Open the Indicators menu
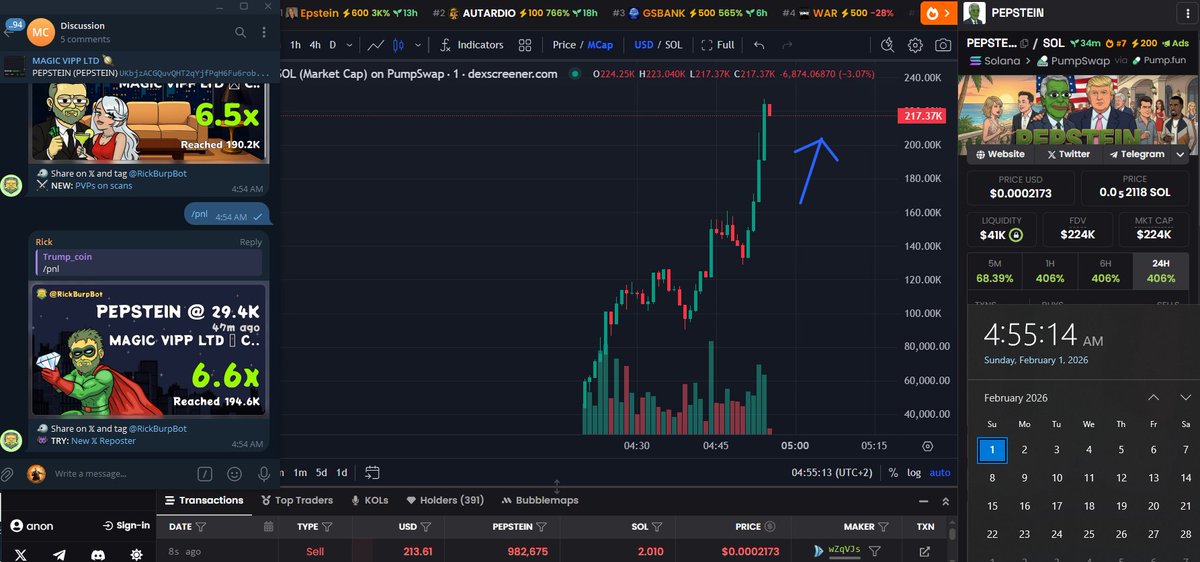This screenshot has height=562, width=1200. point(472,45)
